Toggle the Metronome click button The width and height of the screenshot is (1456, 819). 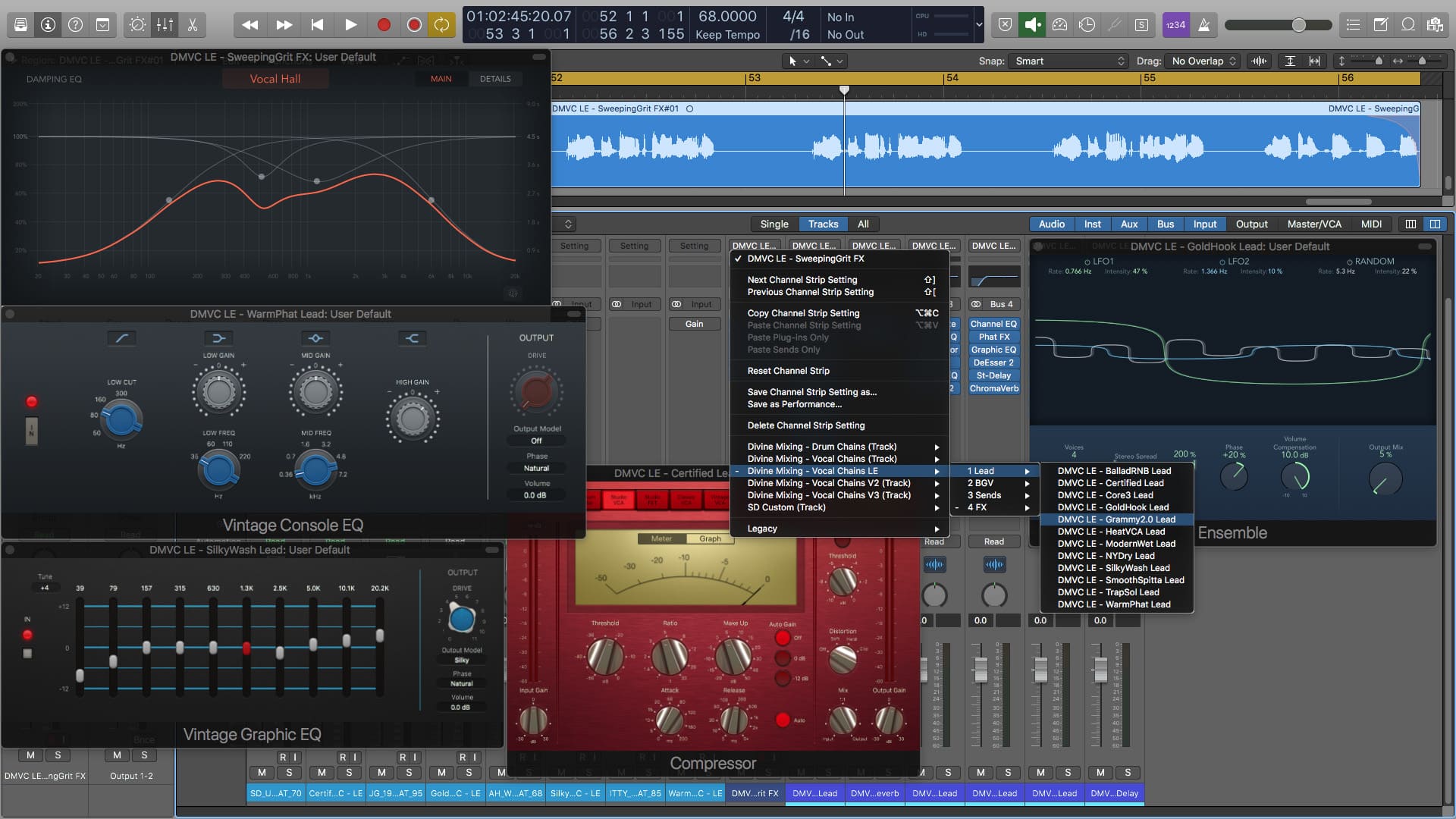click(x=1203, y=25)
